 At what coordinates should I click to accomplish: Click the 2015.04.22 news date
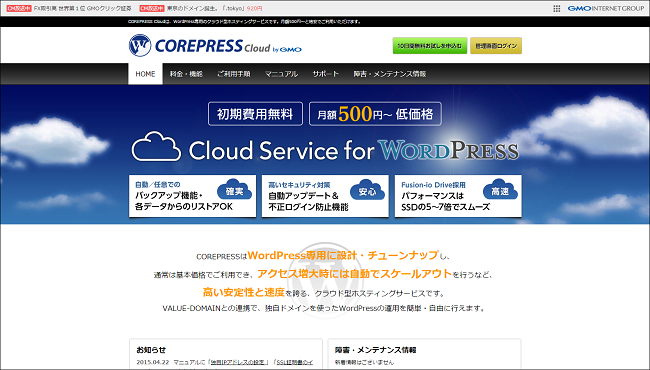[153, 362]
